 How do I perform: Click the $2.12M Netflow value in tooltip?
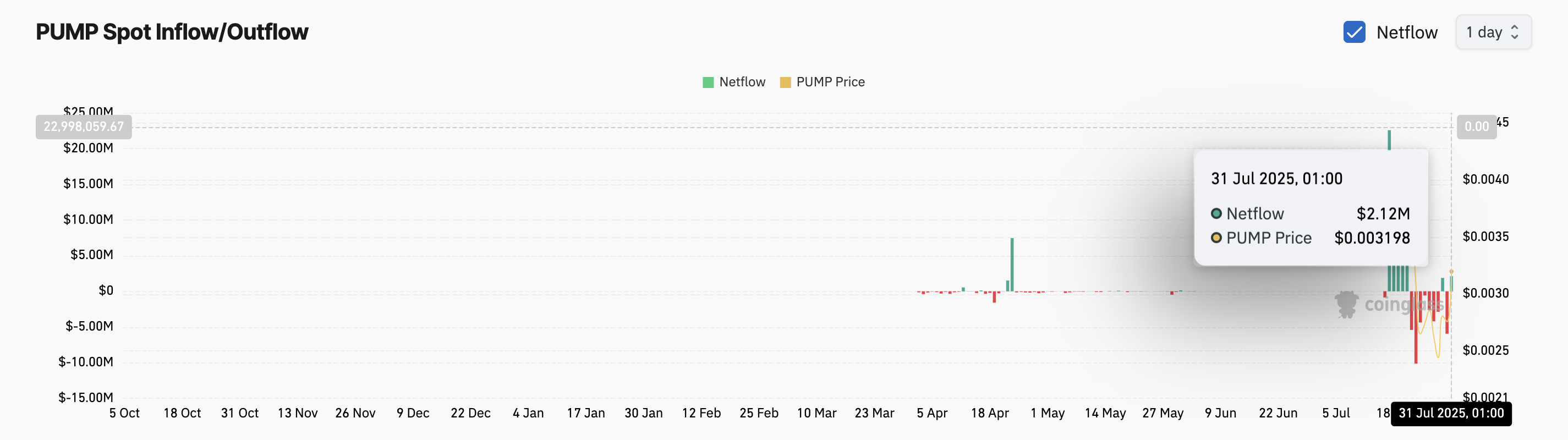pos(1383,213)
